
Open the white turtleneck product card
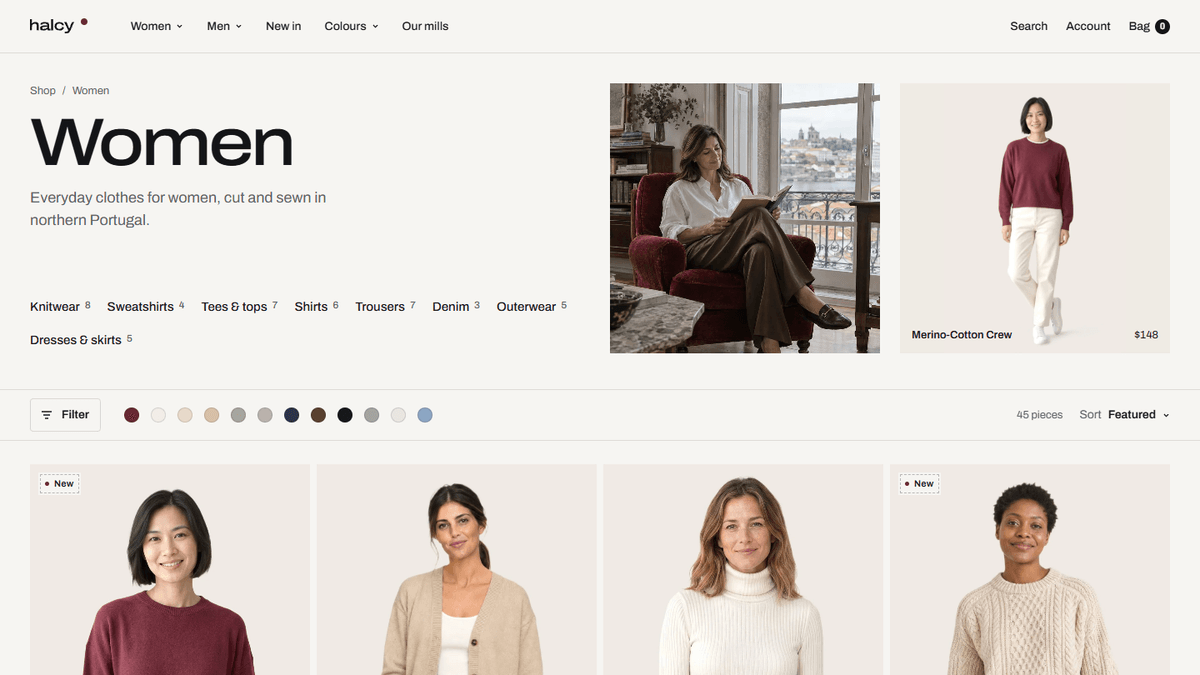pos(743,569)
